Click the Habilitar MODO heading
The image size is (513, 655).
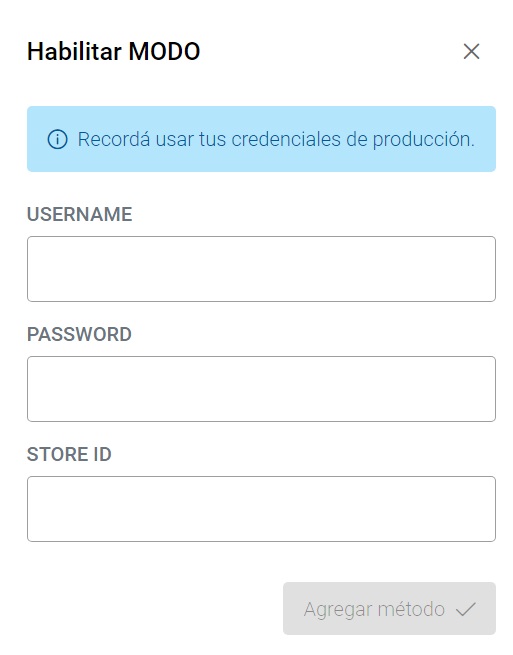pyautogui.click(x=114, y=51)
